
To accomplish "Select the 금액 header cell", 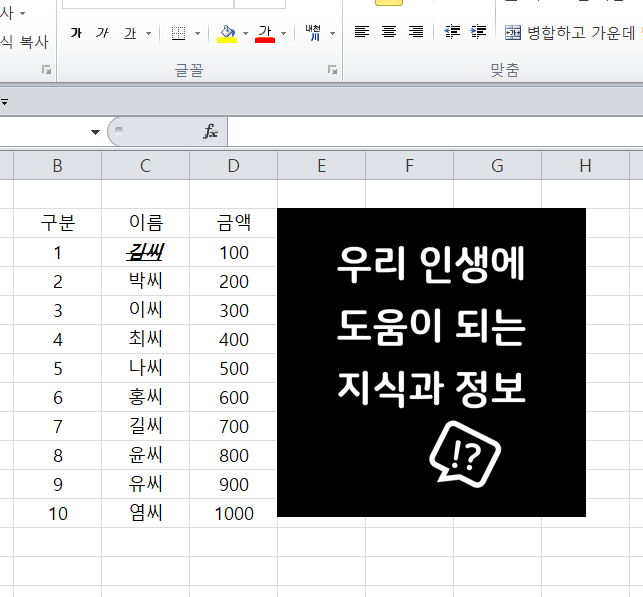I will pos(233,223).
